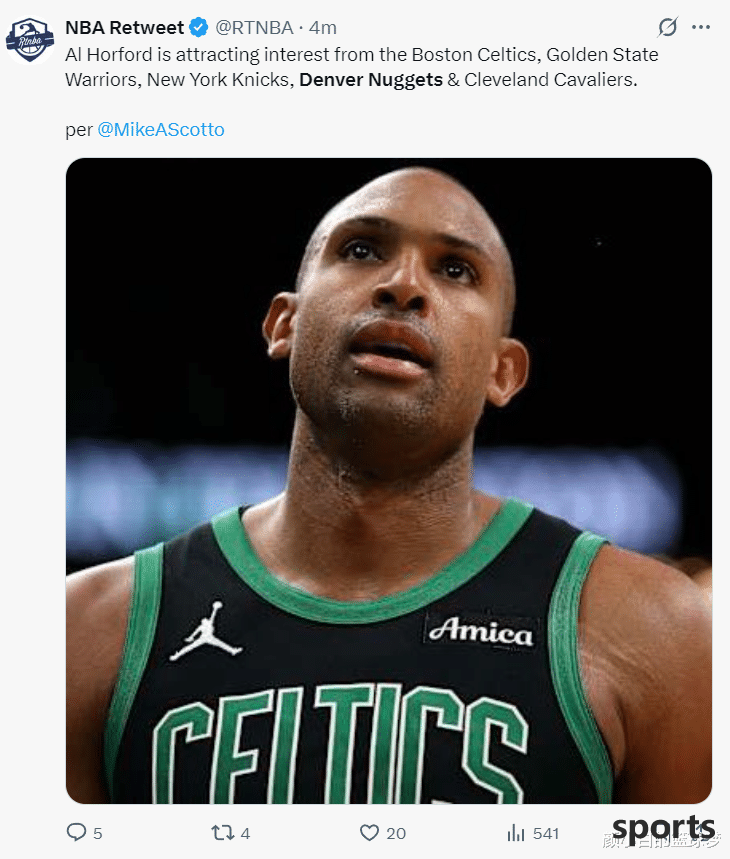The image size is (730, 859).
Task: Click the views bar chart icon
Action: [x=516, y=832]
